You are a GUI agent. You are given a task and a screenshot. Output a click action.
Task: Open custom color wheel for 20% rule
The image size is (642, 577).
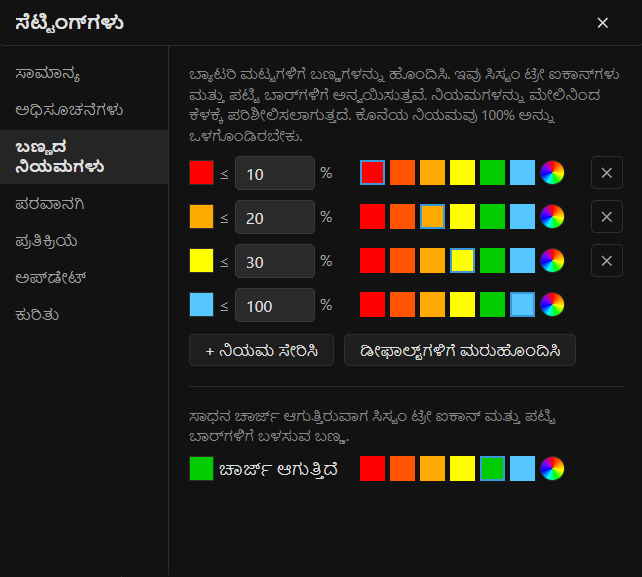coord(552,217)
